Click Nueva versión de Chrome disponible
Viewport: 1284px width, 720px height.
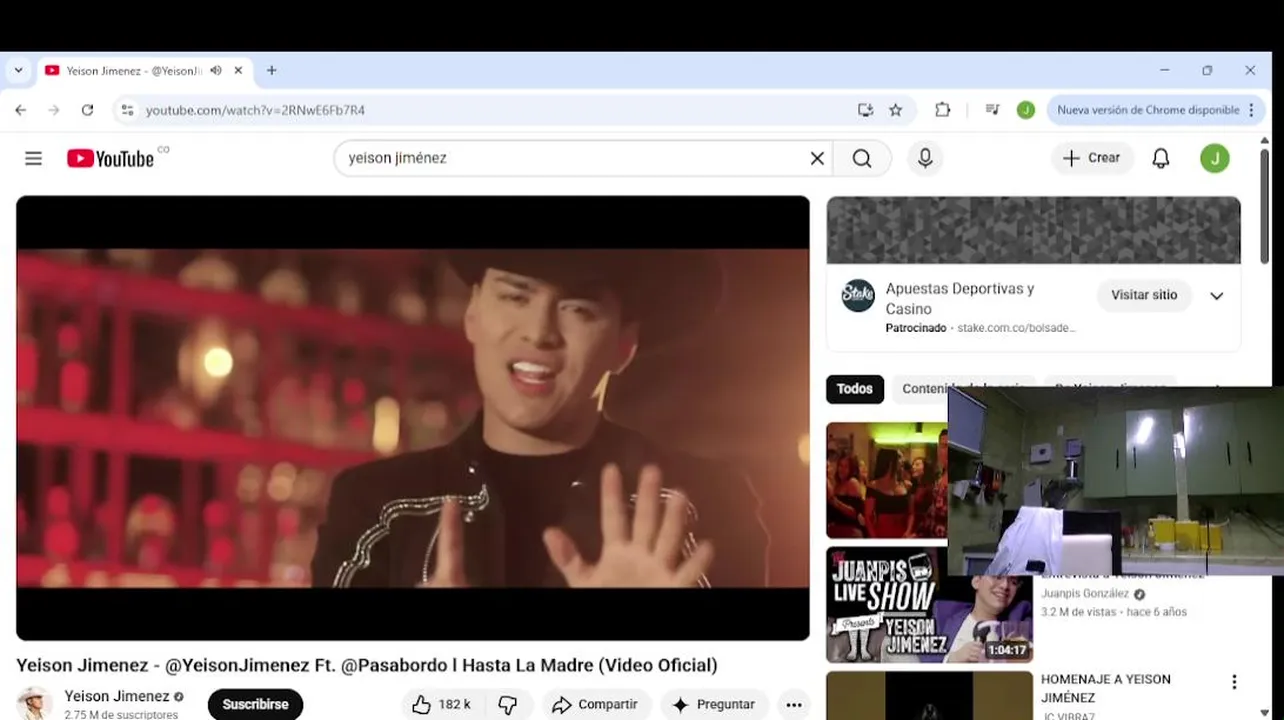coord(1148,110)
